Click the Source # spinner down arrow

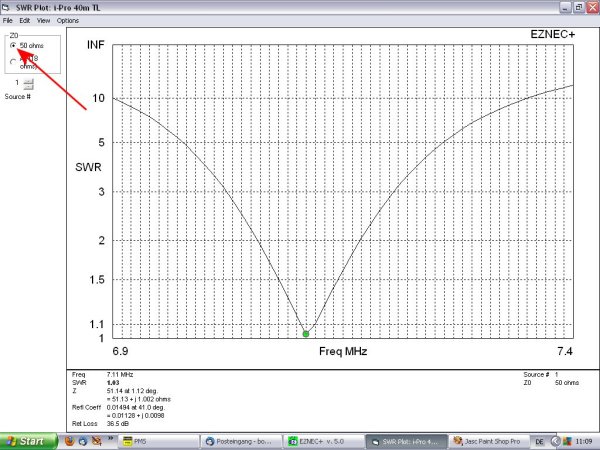pyautogui.click(x=28, y=86)
